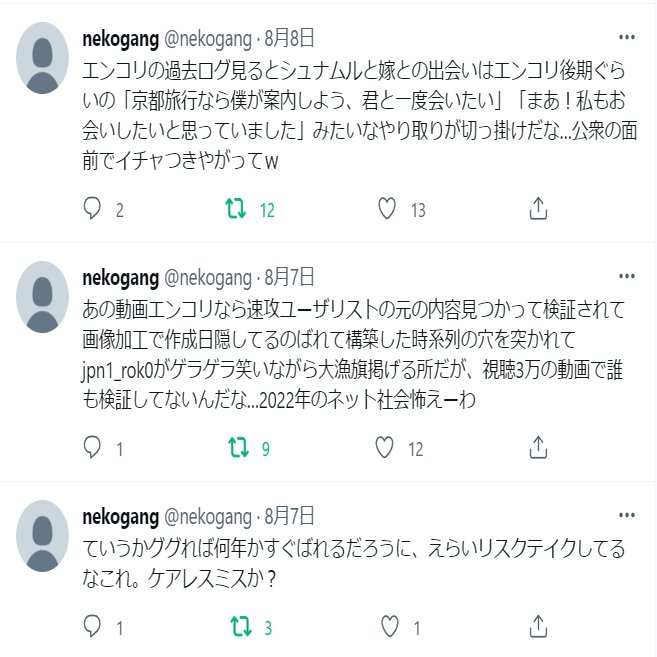
Task: Retweet the tweet with 3 retweets
Action: click(236, 627)
